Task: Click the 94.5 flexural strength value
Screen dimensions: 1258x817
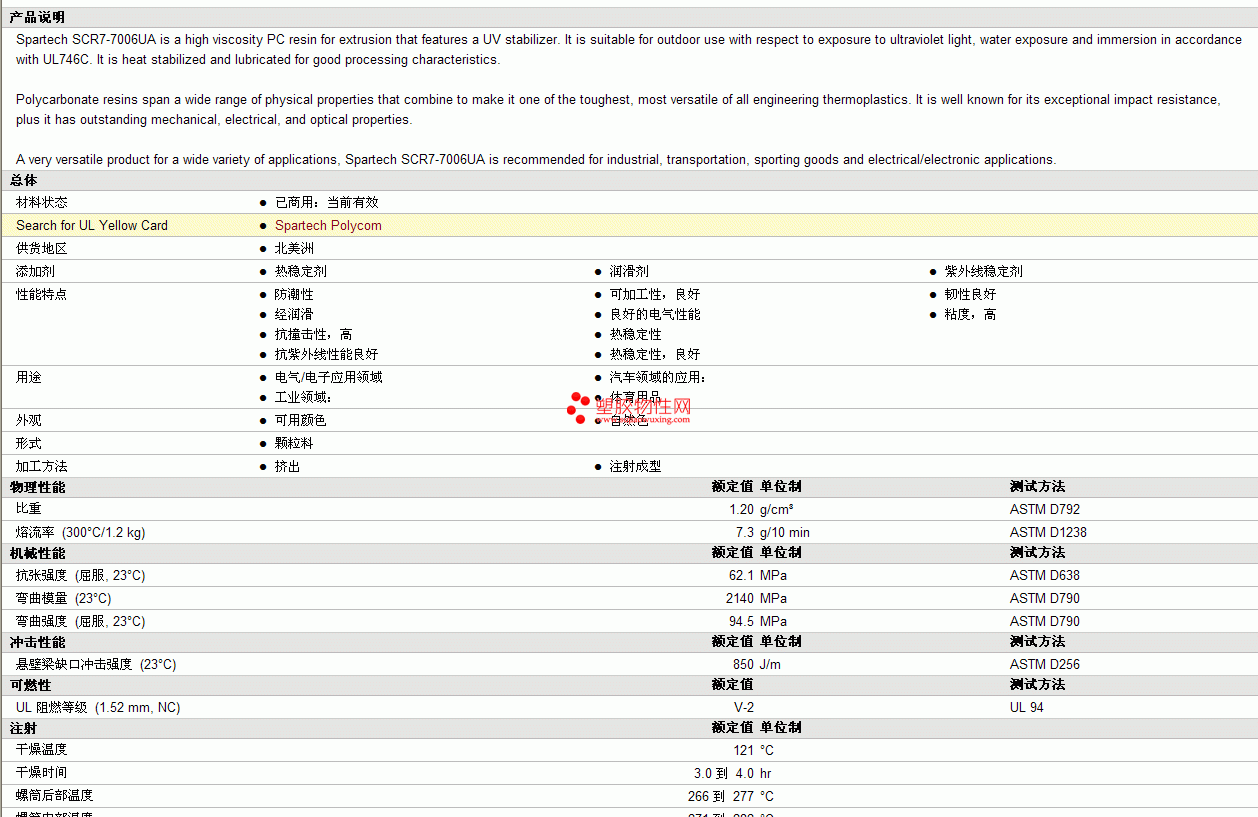Action: (x=741, y=621)
